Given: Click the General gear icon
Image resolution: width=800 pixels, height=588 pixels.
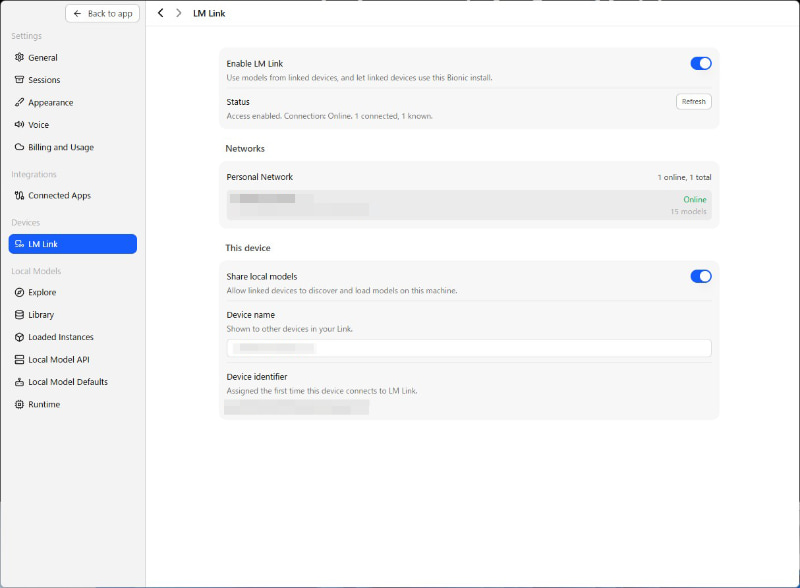Looking at the screenshot, I should click(19, 57).
